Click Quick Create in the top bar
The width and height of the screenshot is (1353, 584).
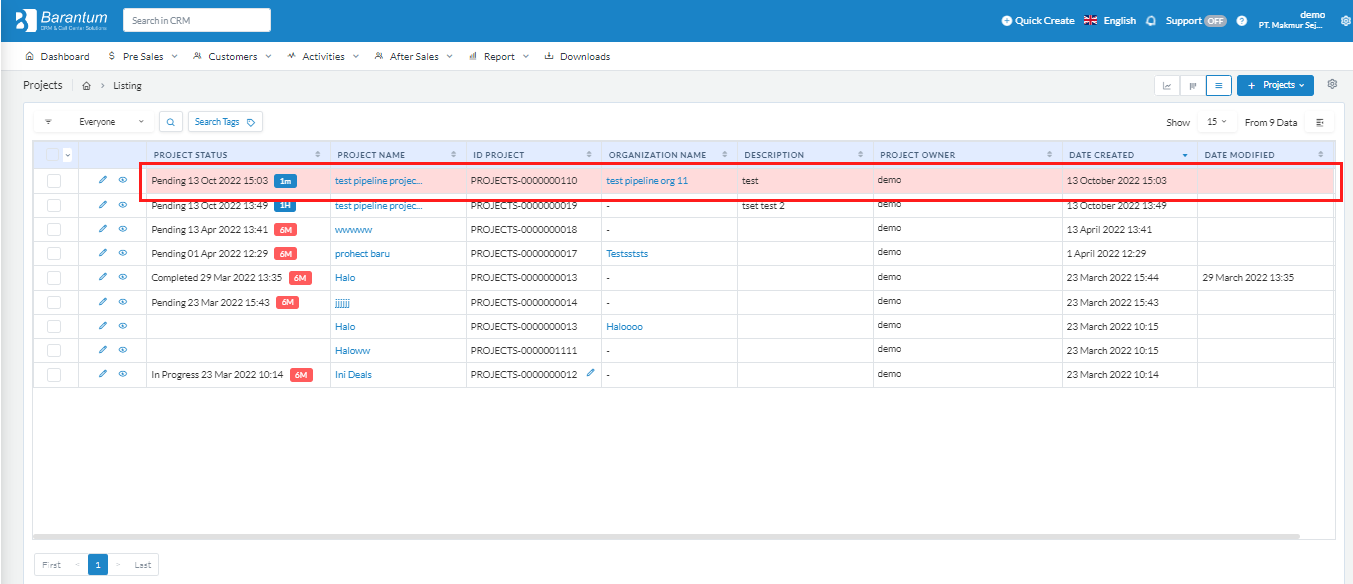pos(1038,20)
